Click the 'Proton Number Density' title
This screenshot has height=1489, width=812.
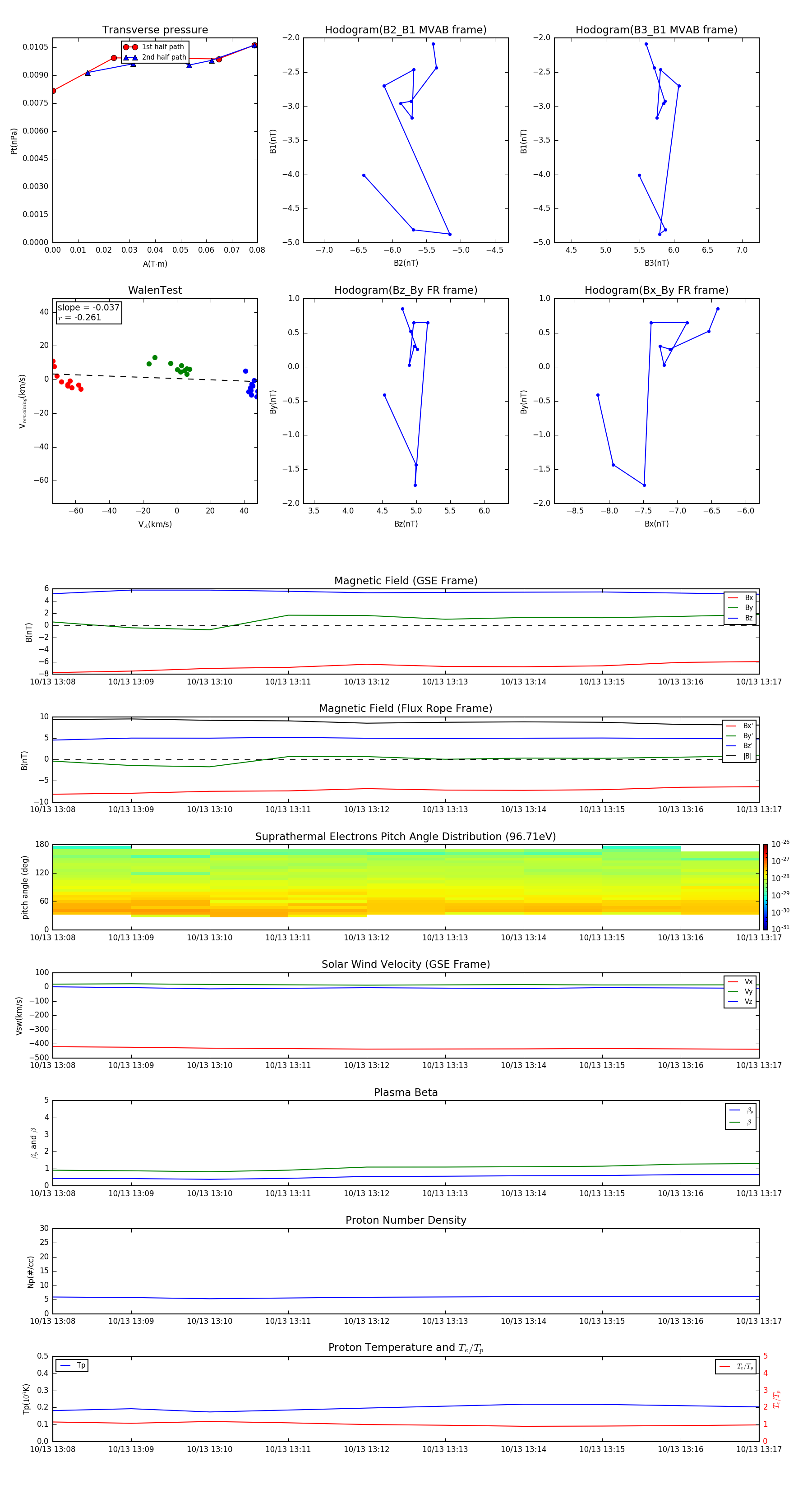tap(406, 1221)
